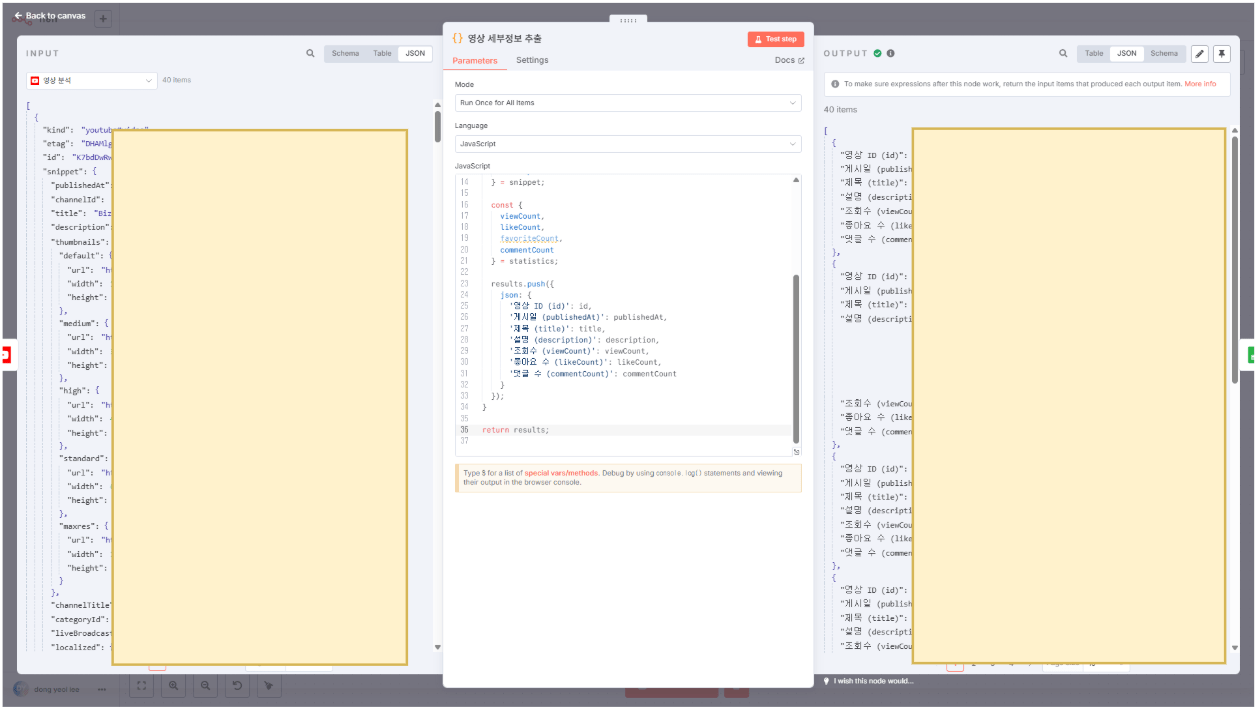Screen dimensions: 1256x712
Task: Switch INPUT view to Schema
Action: tap(345, 54)
